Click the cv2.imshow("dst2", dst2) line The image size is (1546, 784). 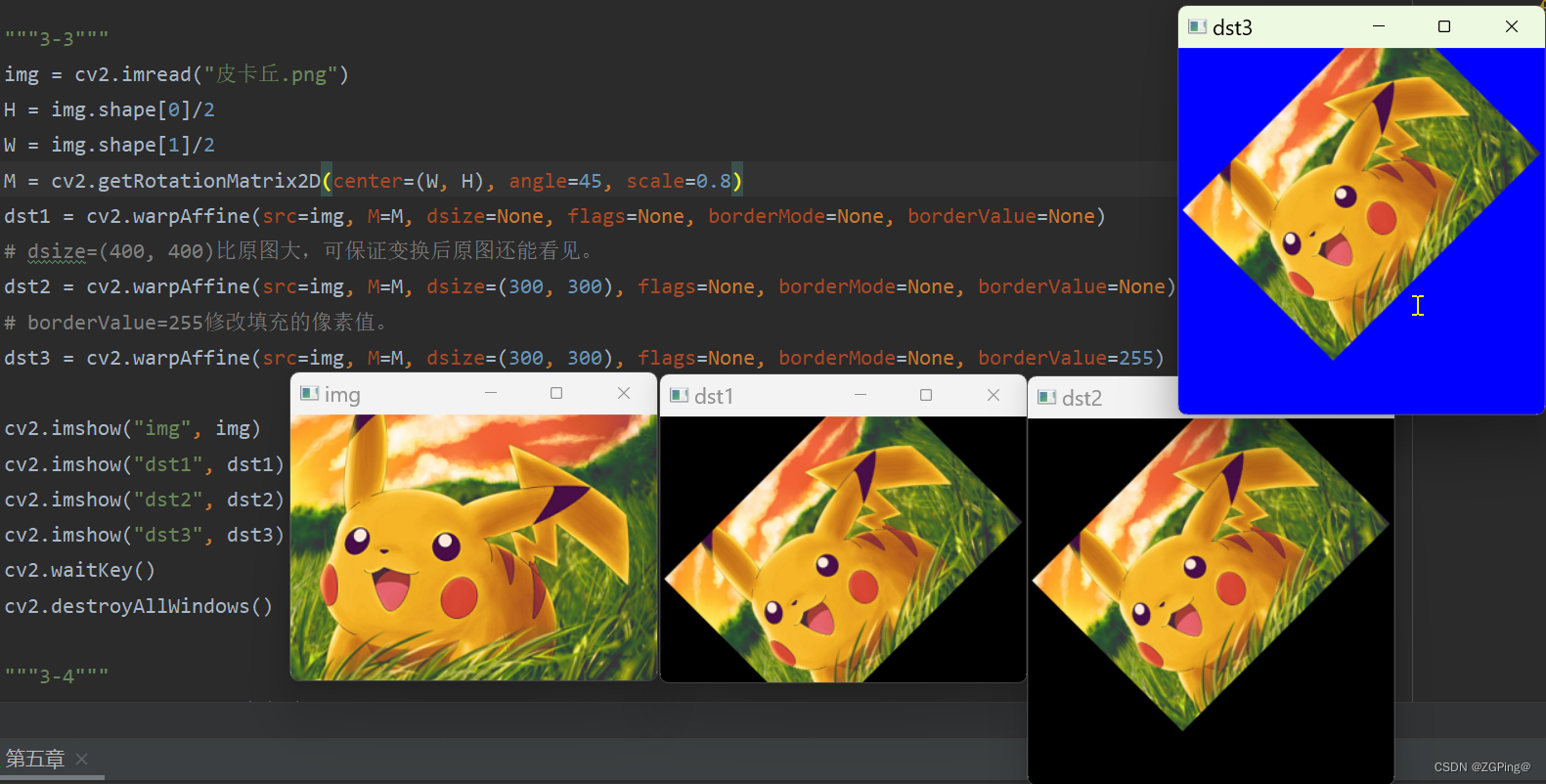(145, 500)
